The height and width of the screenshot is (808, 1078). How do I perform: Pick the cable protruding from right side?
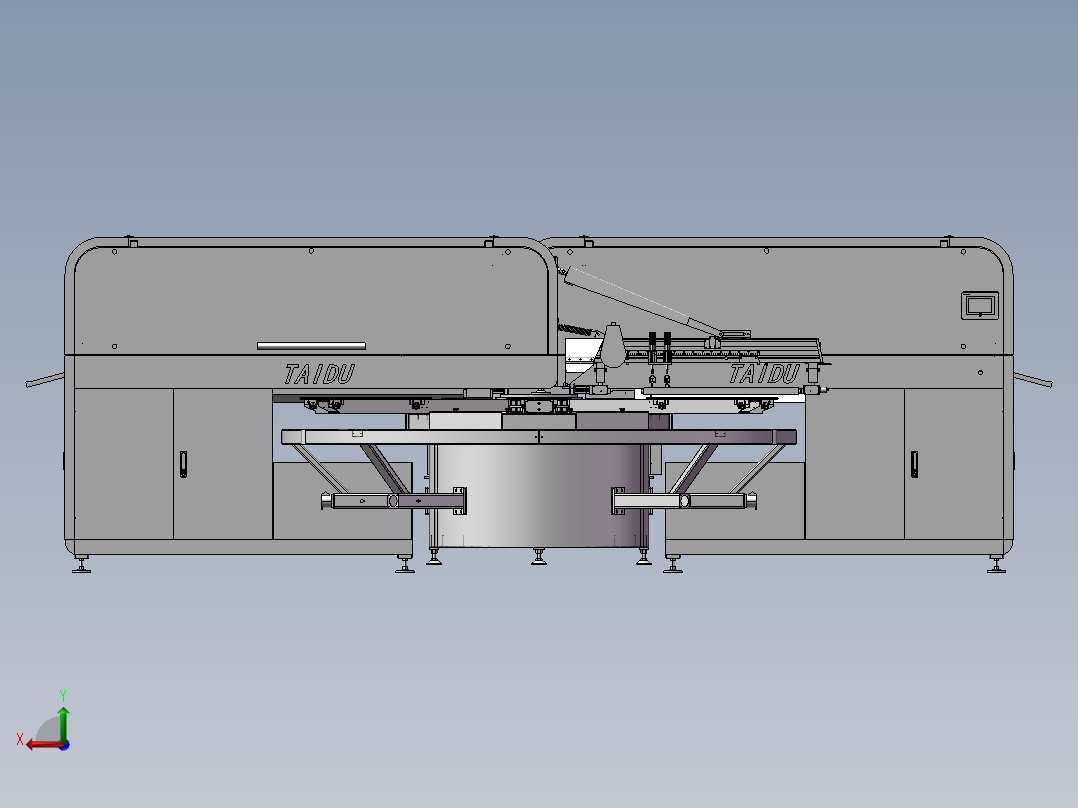tap(1033, 380)
